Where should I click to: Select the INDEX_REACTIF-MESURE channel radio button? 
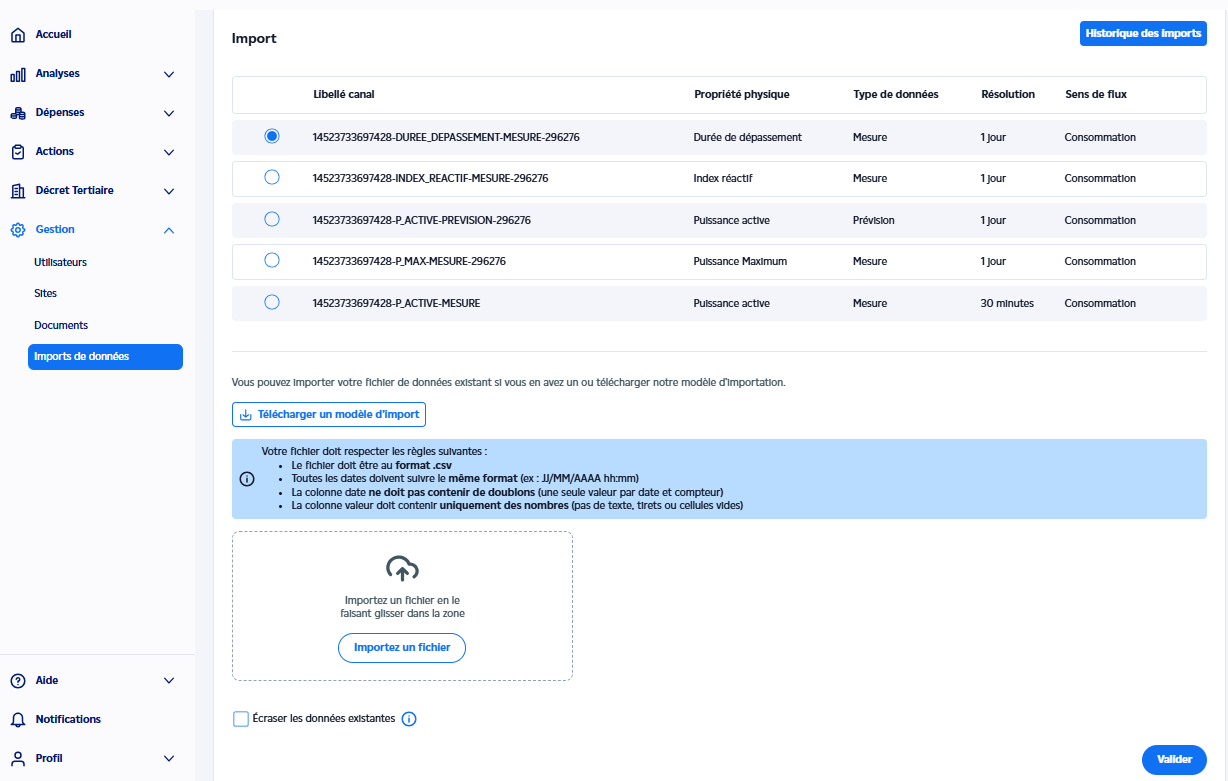click(271, 177)
